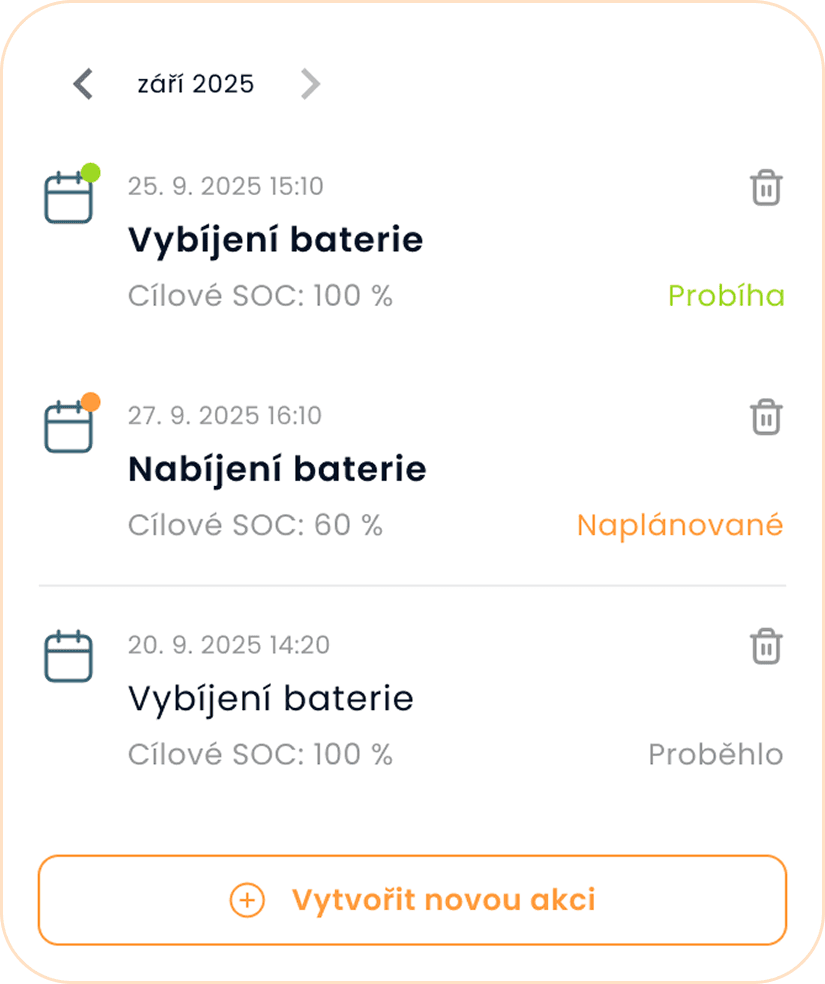Click the 25. 9. 2025 15:10 timestamp

pyautogui.click(x=225, y=186)
